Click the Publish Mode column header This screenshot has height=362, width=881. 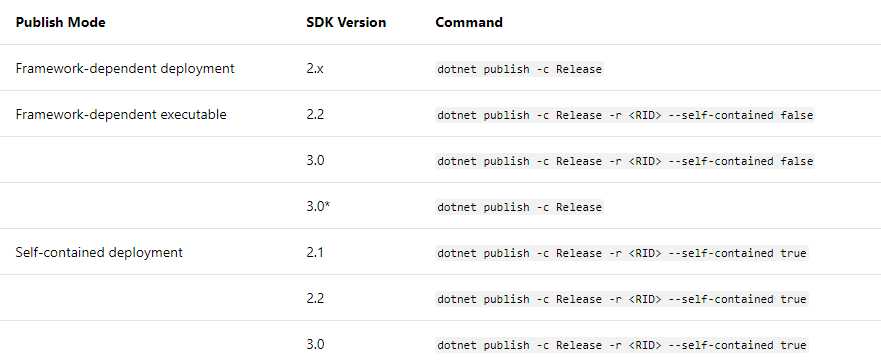click(60, 22)
